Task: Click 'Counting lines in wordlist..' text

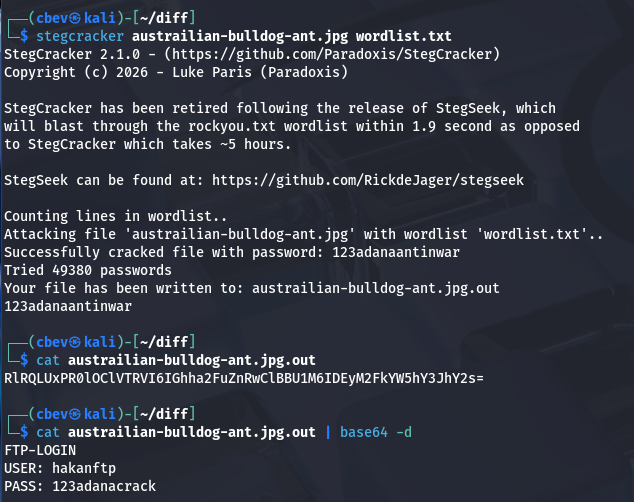Action: pos(110,216)
